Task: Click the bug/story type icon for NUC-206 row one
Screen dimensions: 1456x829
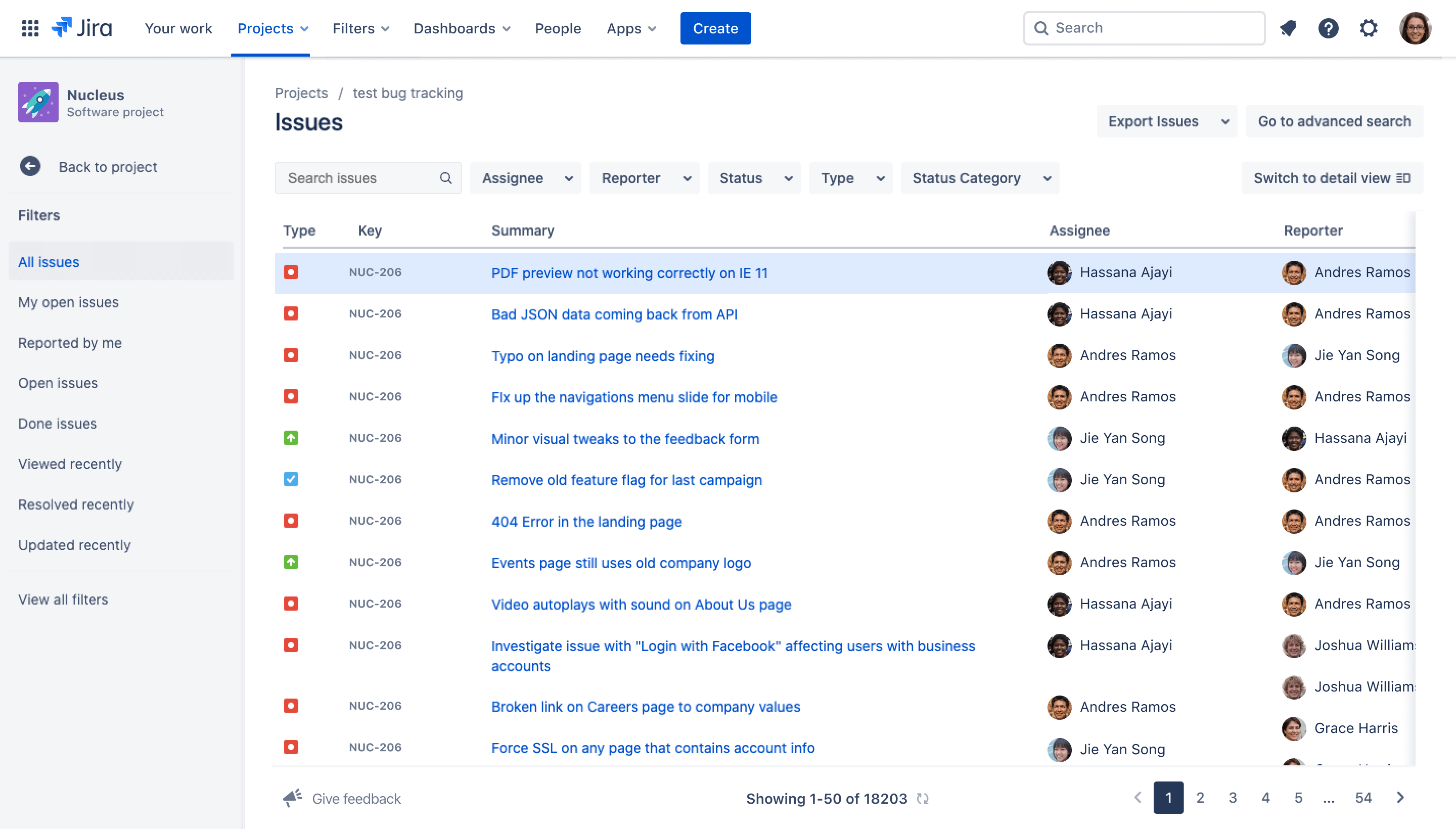Action: click(290, 271)
